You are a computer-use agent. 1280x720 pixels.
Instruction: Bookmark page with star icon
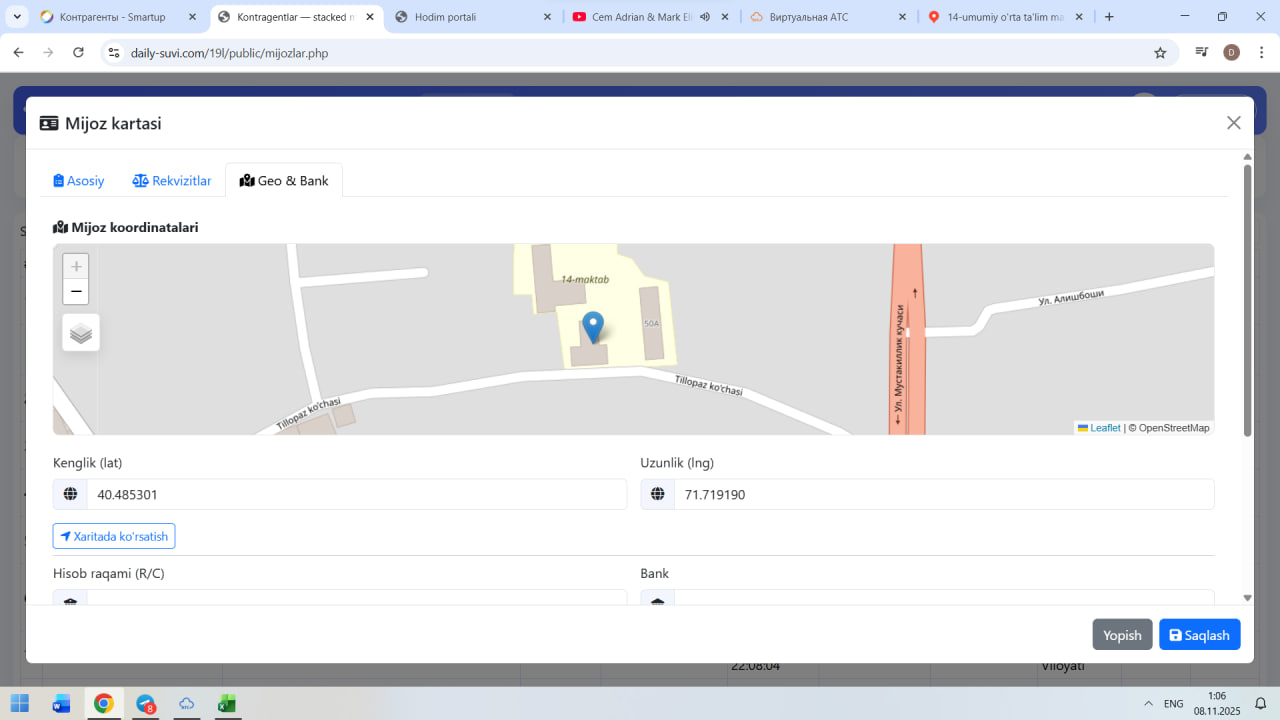1160,53
